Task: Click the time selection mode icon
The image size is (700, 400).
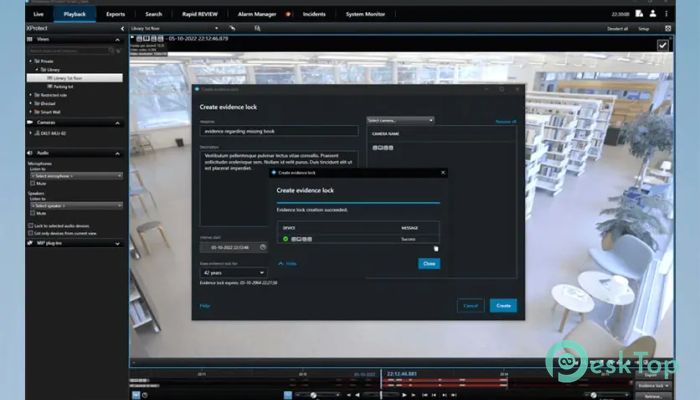Action: (136, 396)
